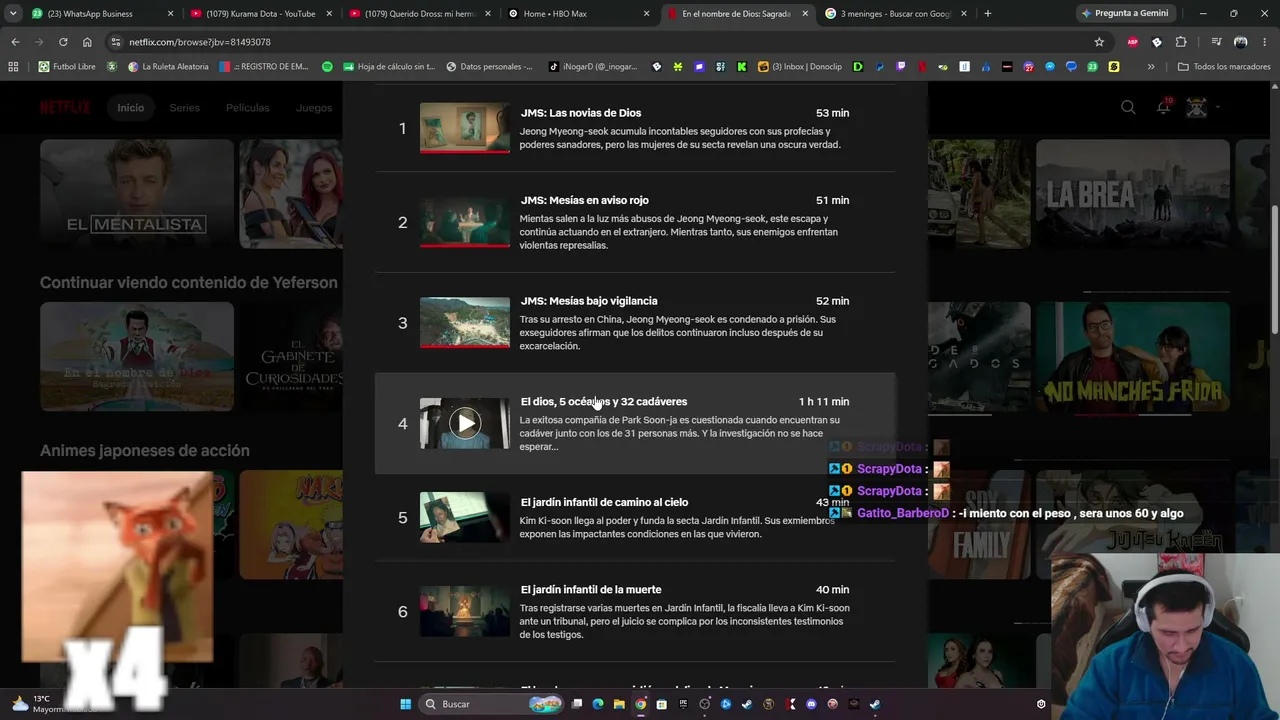Click title 'El jardín infantil de camino al cielo'
The image size is (1280, 720).
[x=604, y=502]
